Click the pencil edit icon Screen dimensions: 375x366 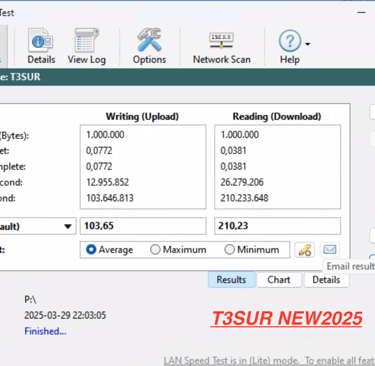(x=305, y=250)
